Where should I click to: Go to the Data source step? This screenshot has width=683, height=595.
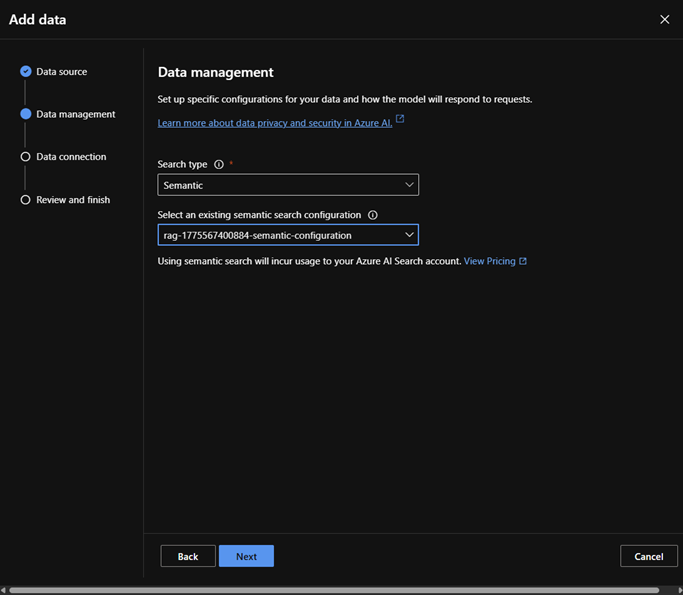[61, 72]
